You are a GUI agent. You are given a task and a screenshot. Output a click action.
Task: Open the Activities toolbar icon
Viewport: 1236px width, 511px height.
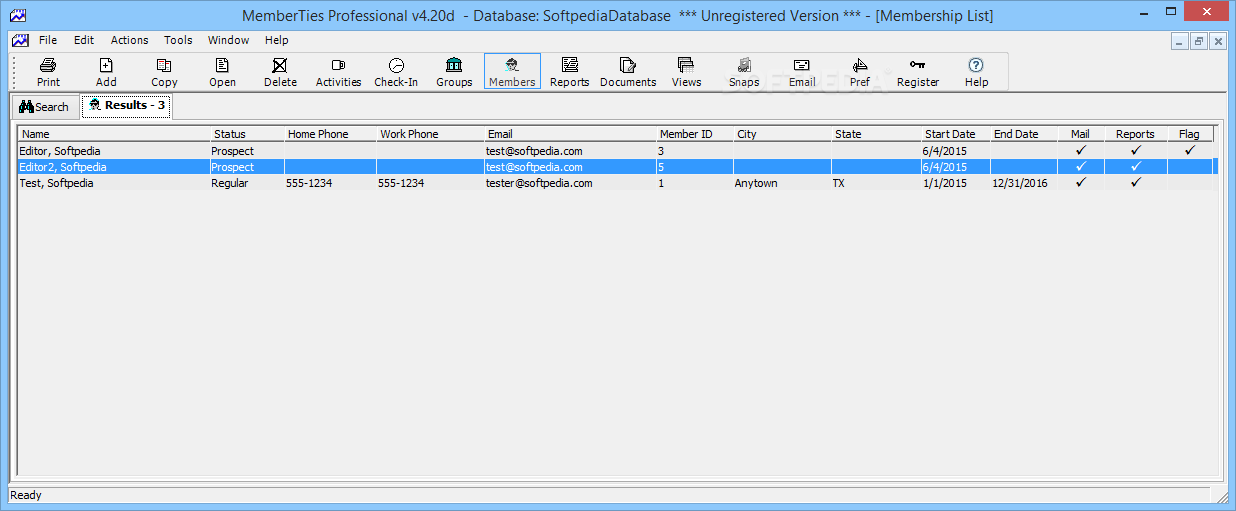338,72
